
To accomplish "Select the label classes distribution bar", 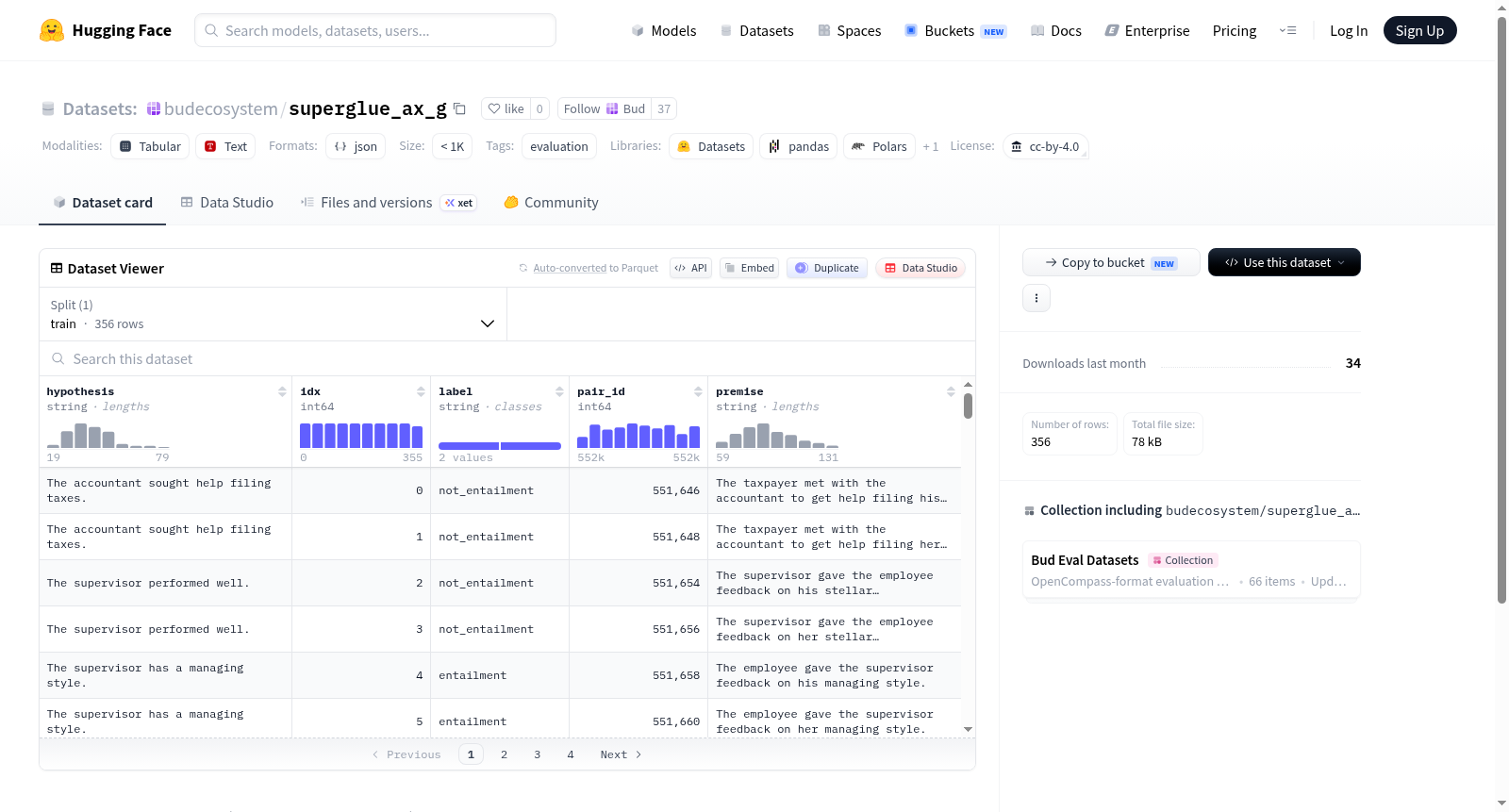I will [x=500, y=446].
